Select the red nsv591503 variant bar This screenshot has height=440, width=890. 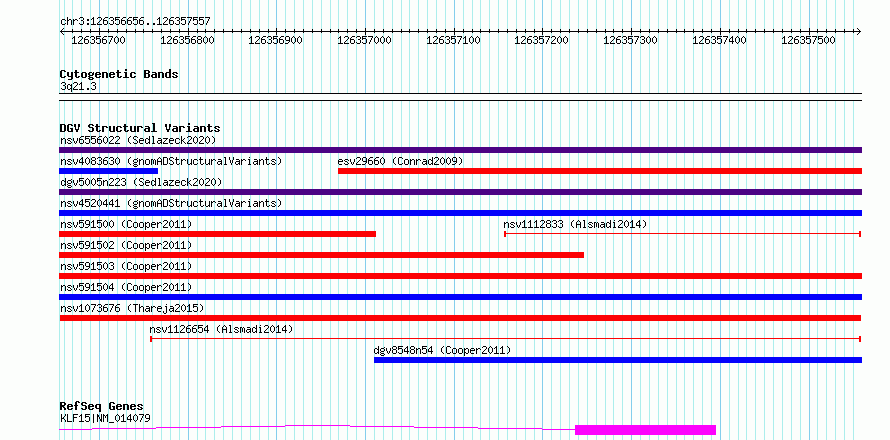click(460, 276)
